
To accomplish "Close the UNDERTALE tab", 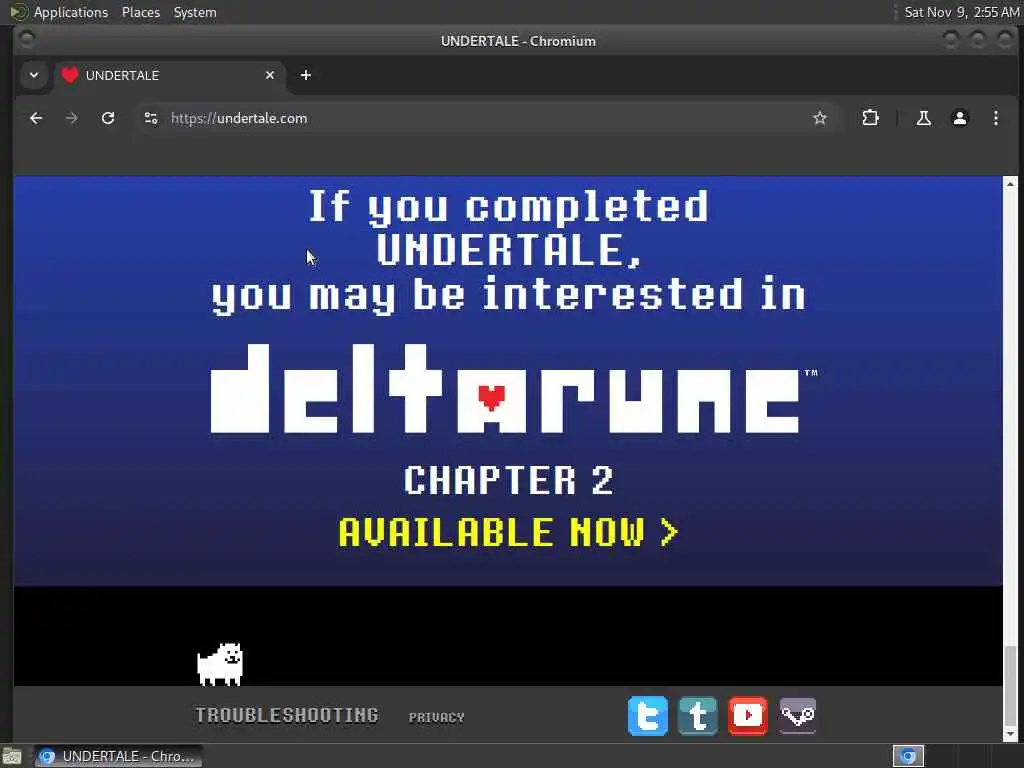I will (270, 75).
